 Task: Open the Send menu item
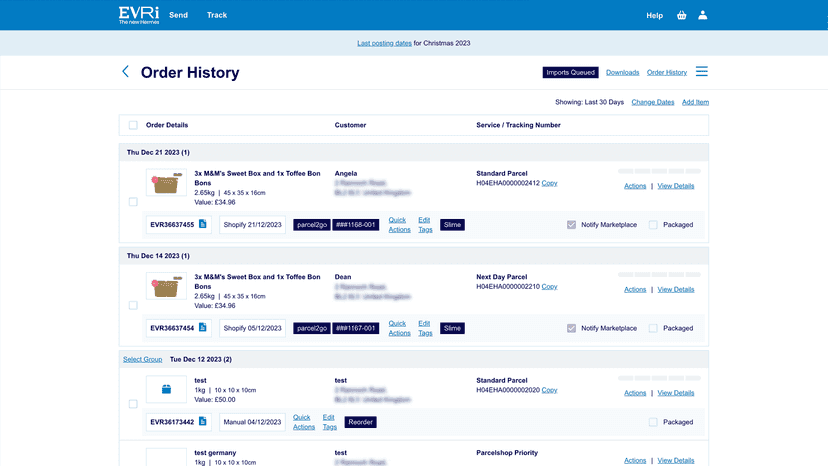[178, 15]
